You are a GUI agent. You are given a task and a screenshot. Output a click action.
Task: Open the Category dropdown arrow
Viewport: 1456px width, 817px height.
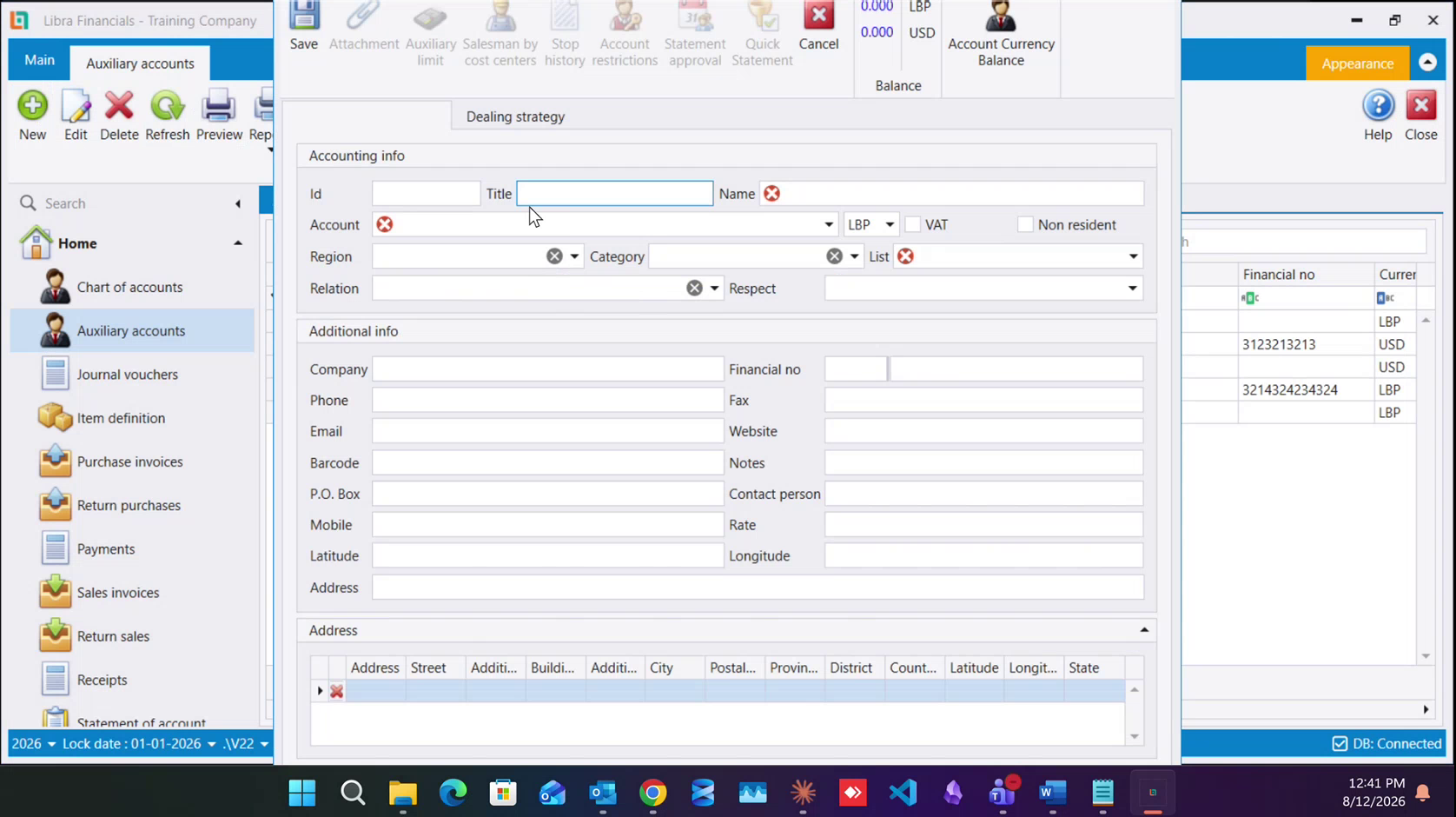point(854,256)
